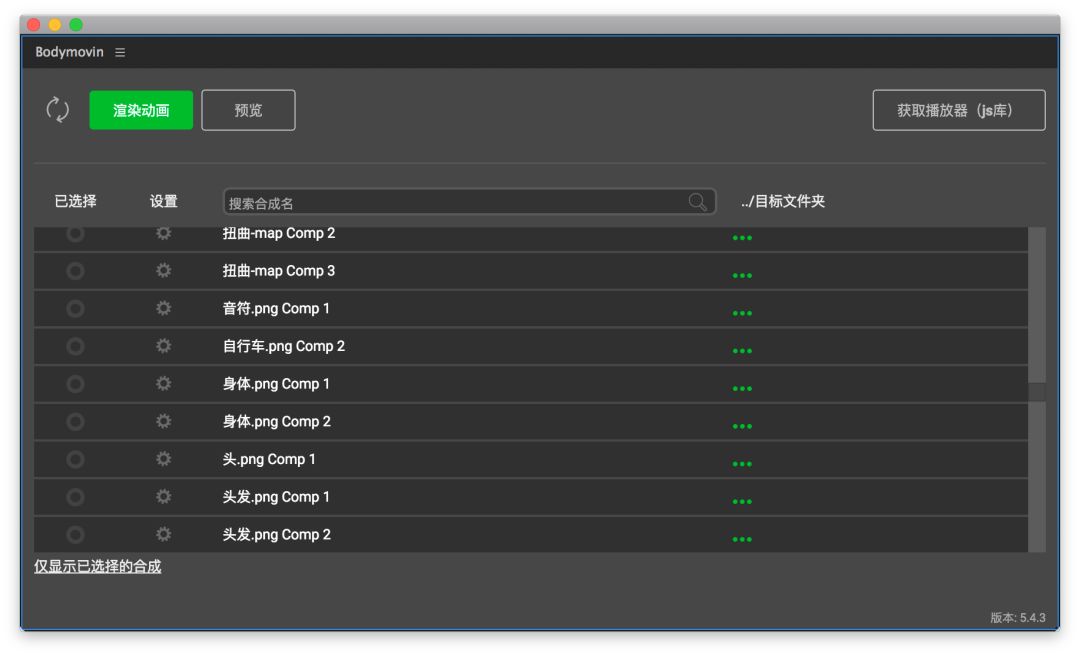Screen dimensions: 1080x656
Task: Choose destination folder dots for 身体.png Comp 2
Action: tap(742, 426)
